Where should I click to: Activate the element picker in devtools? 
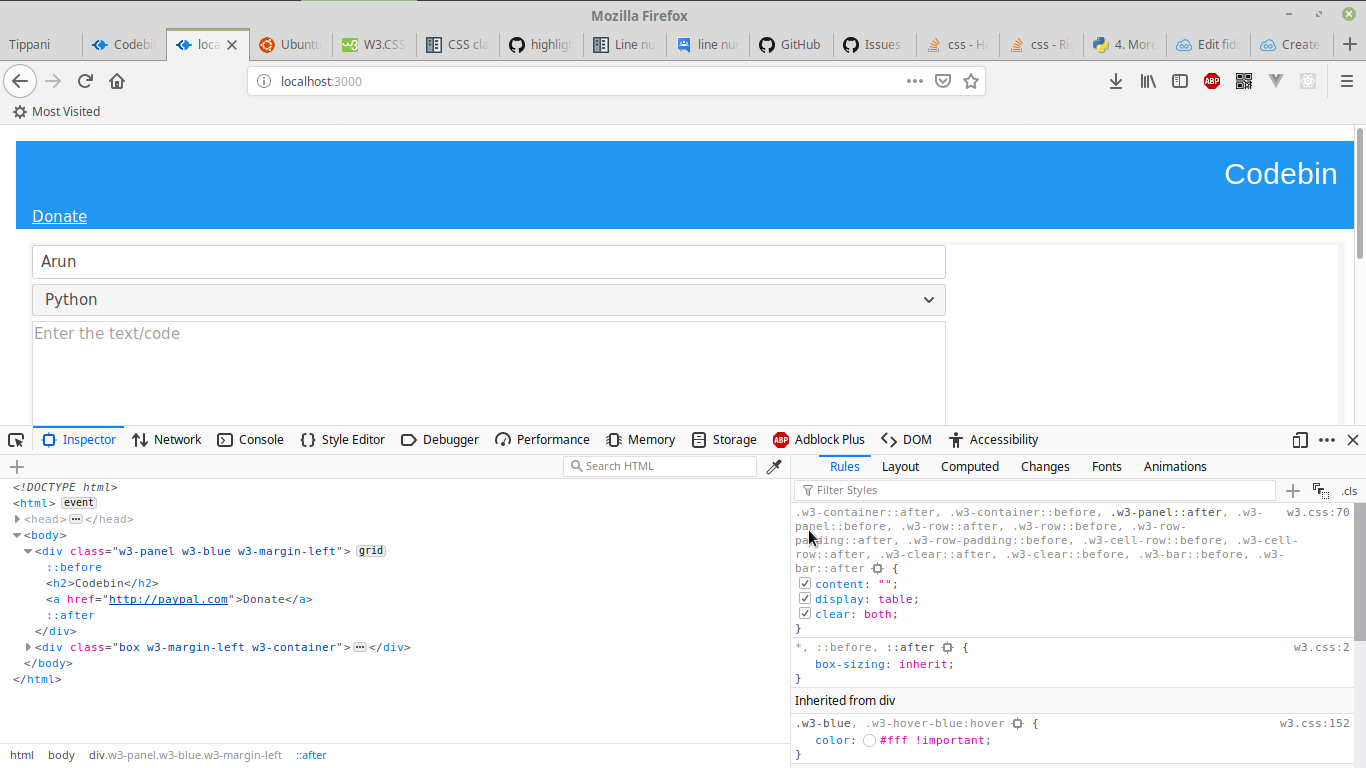point(16,440)
